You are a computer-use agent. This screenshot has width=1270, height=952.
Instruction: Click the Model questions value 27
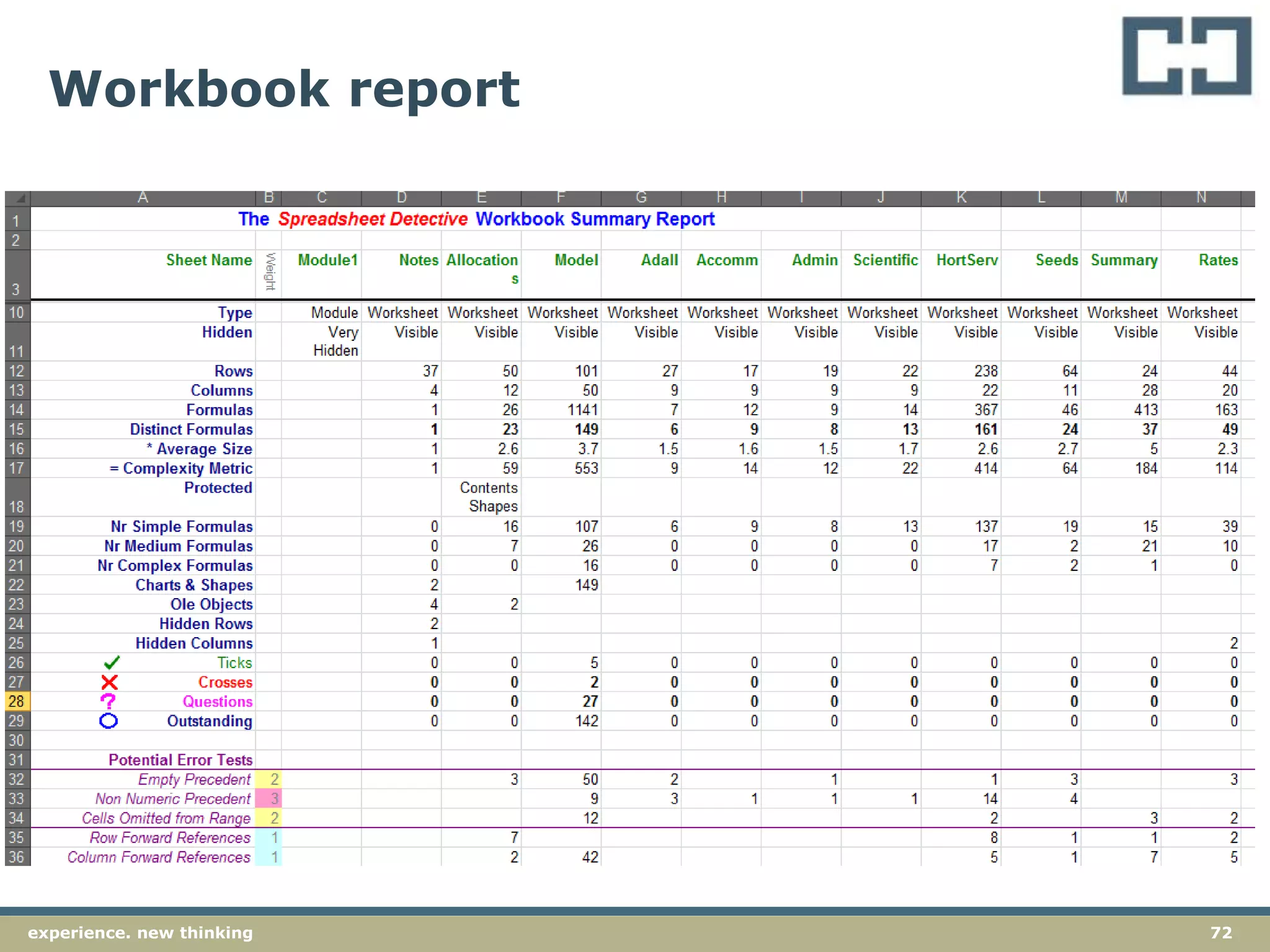click(x=590, y=702)
